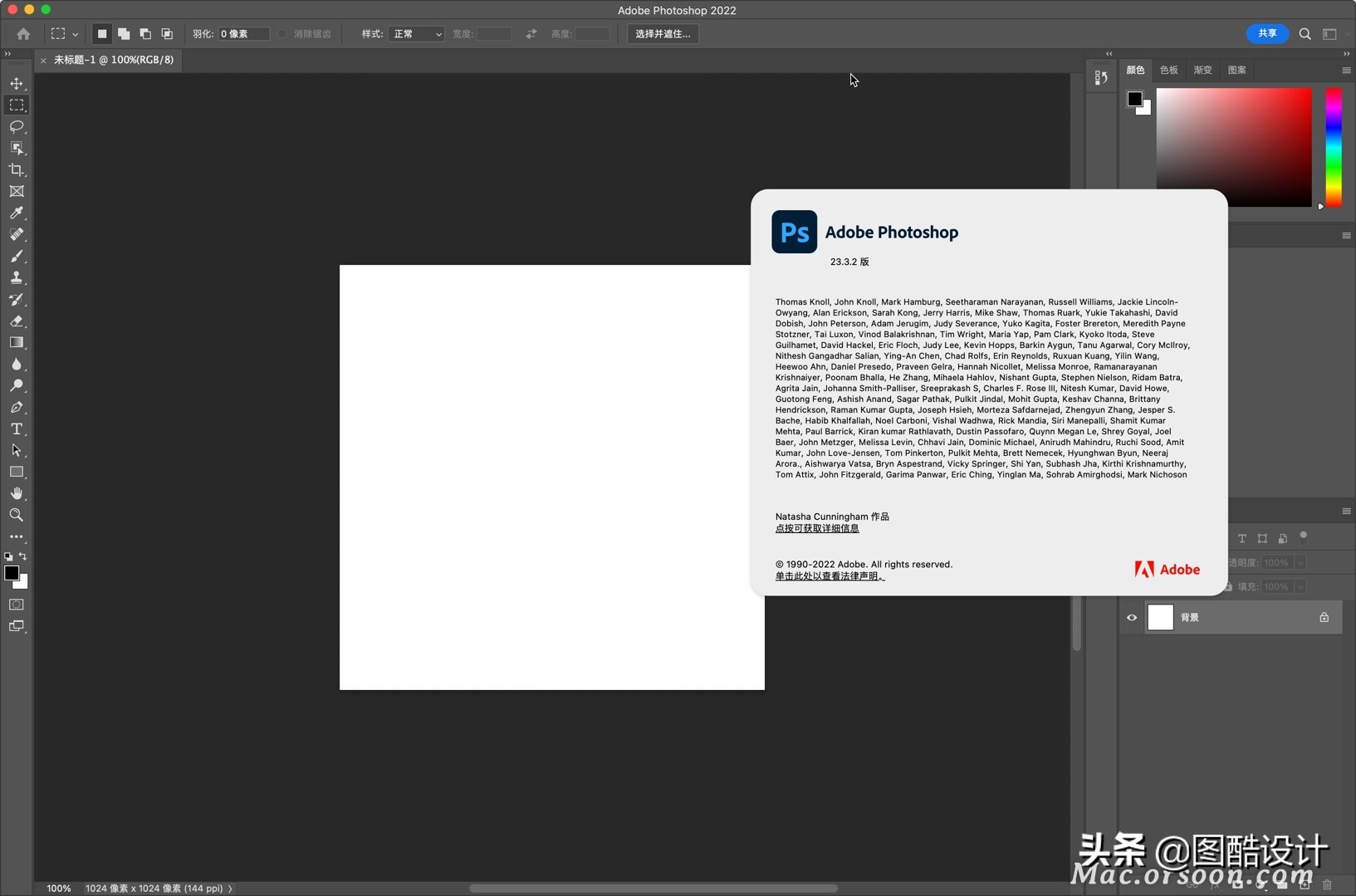Select the Clone Stamp tool
This screenshot has width=1356, height=896.
pos(17,278)
